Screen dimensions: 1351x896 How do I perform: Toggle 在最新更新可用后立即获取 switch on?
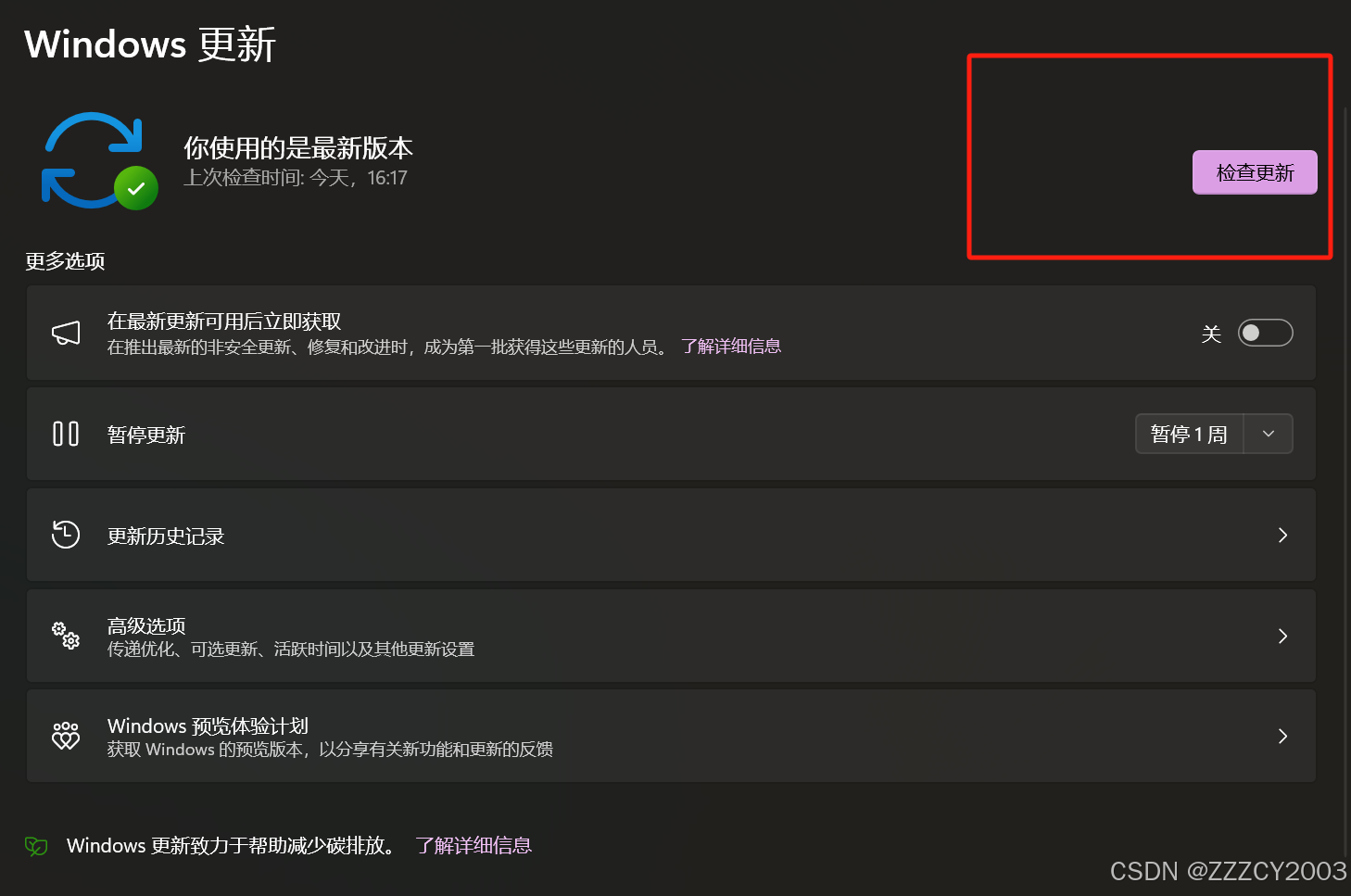(x=1265, y=333)
